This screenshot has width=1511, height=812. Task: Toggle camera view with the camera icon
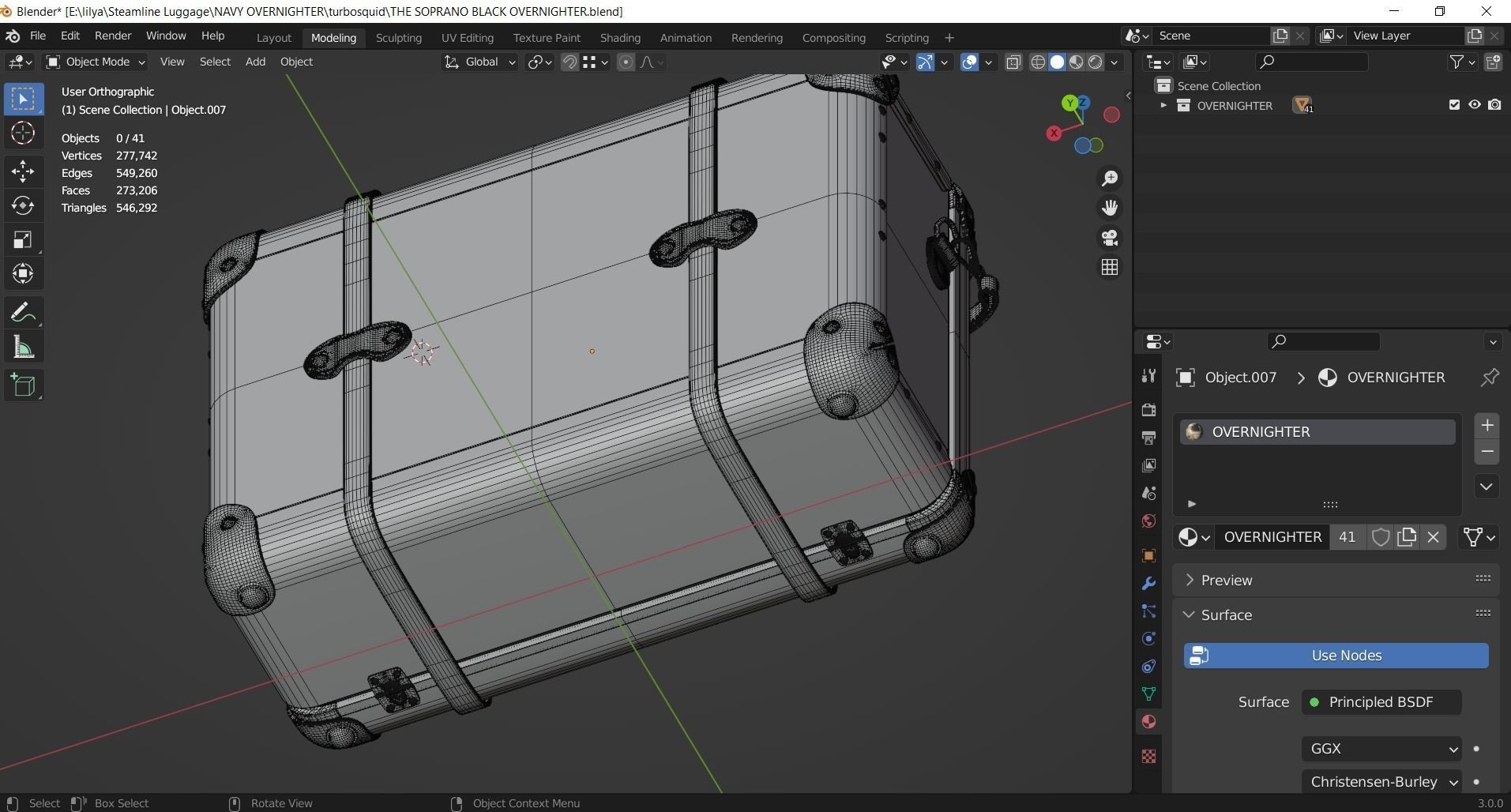(x=1110, y=238)
